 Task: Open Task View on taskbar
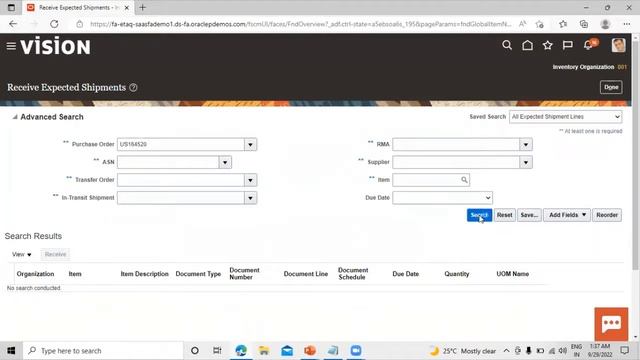pyautogui.click(x=217, y=351)
